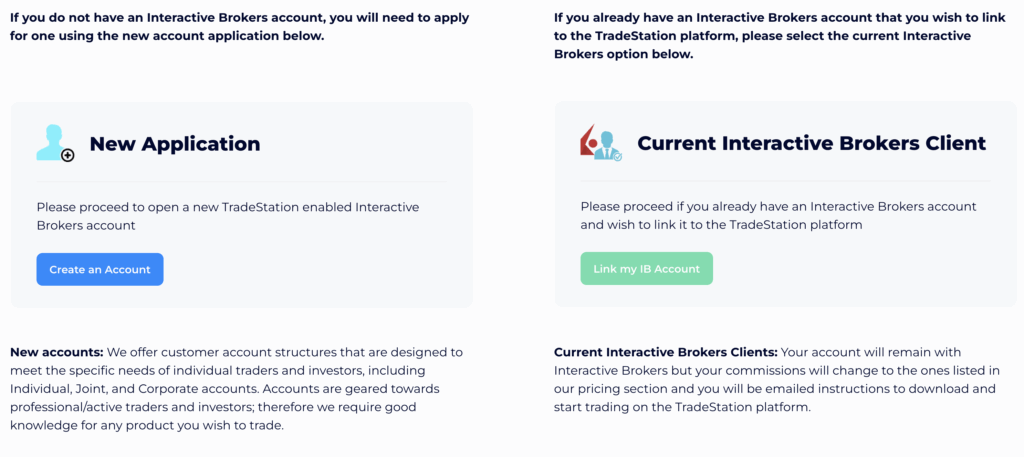Click the plus badge on the new-user icon
The image size is (1024, 457).
68,155
